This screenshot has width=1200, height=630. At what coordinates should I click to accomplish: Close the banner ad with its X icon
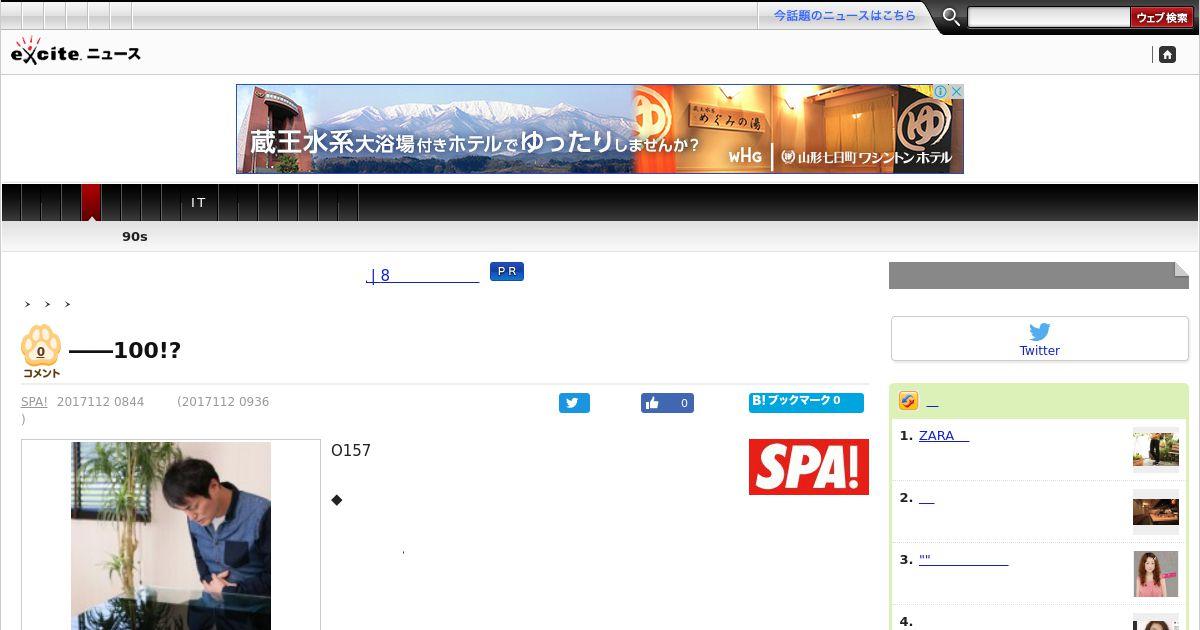coord(956,91)
